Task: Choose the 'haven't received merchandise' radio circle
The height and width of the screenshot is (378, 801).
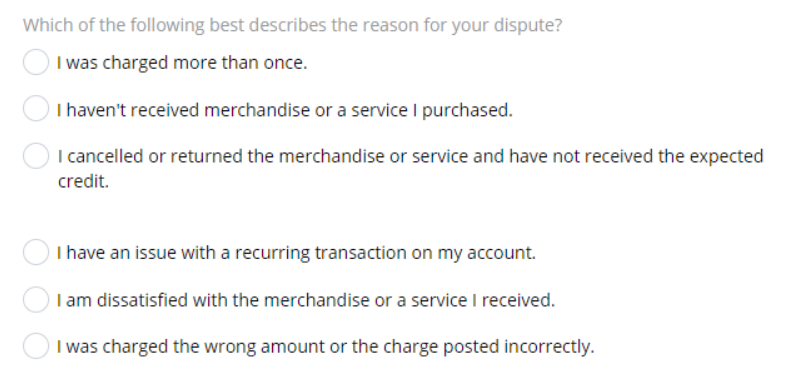Action: pos(36,108)
